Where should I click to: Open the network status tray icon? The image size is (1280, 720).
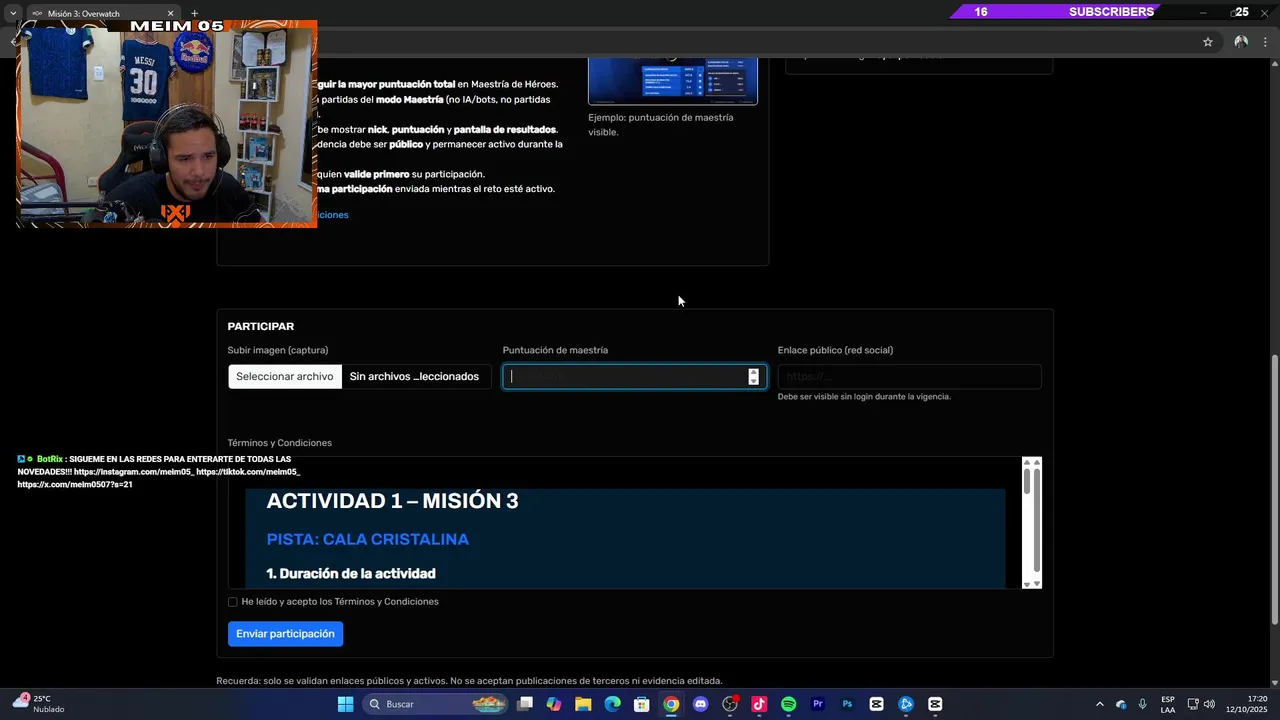point(1193,704)
